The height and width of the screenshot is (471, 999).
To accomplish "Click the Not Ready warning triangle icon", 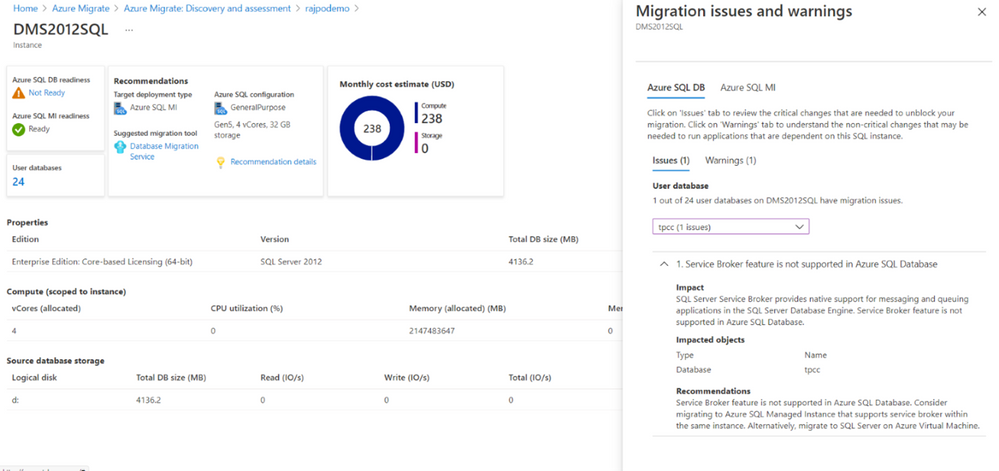I will pyautogui.click(x=18, y=93).
